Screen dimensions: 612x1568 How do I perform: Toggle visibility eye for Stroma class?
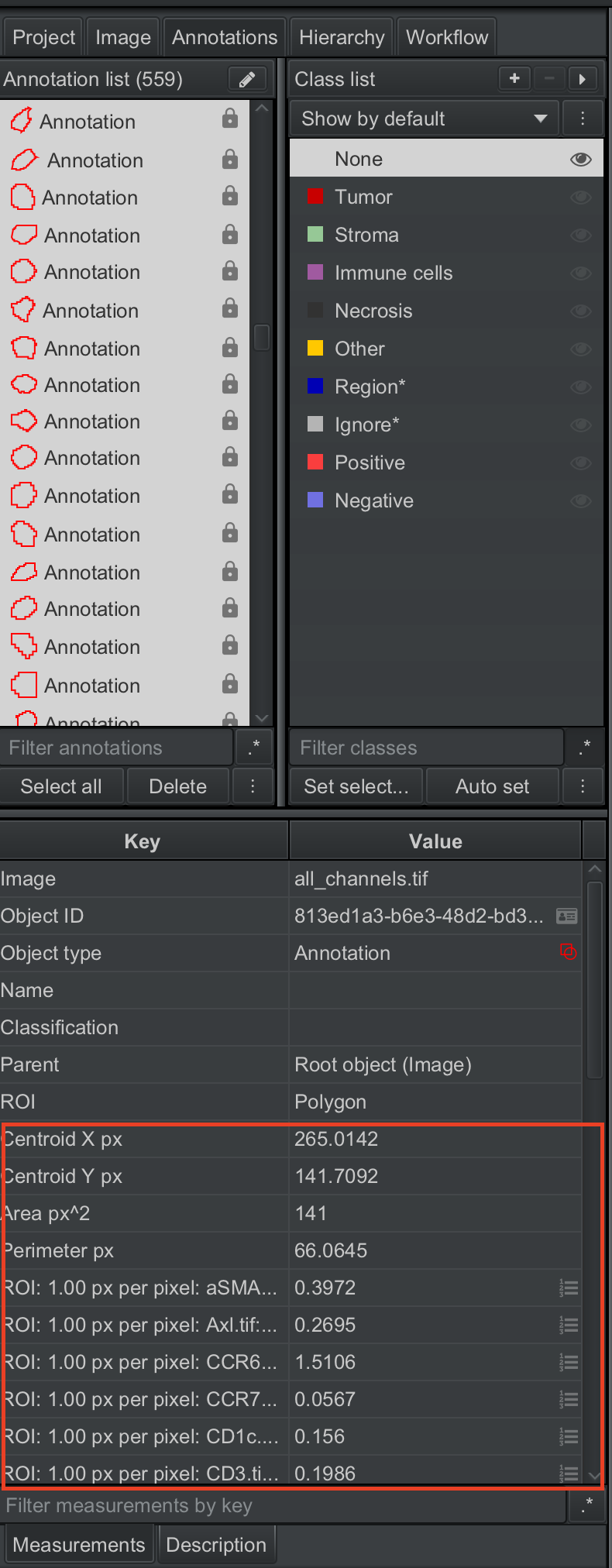click(x=580, y=236)
